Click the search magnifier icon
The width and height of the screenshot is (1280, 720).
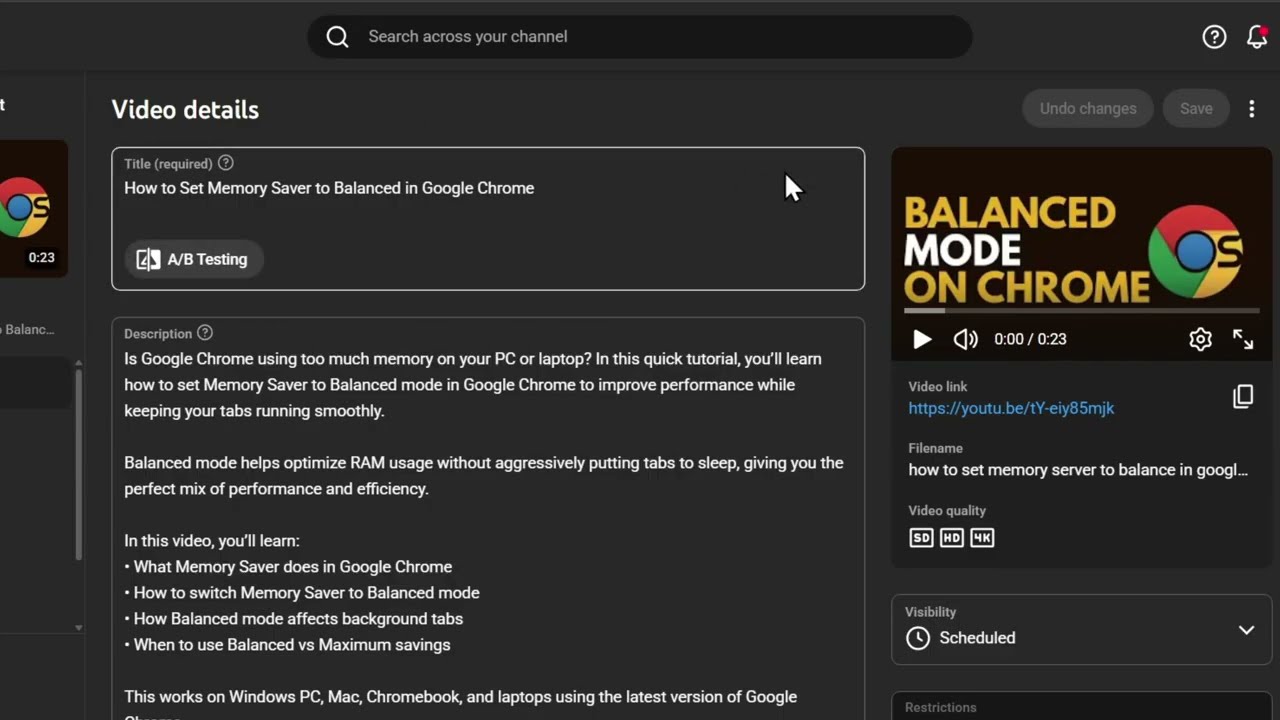pos(338,37)
